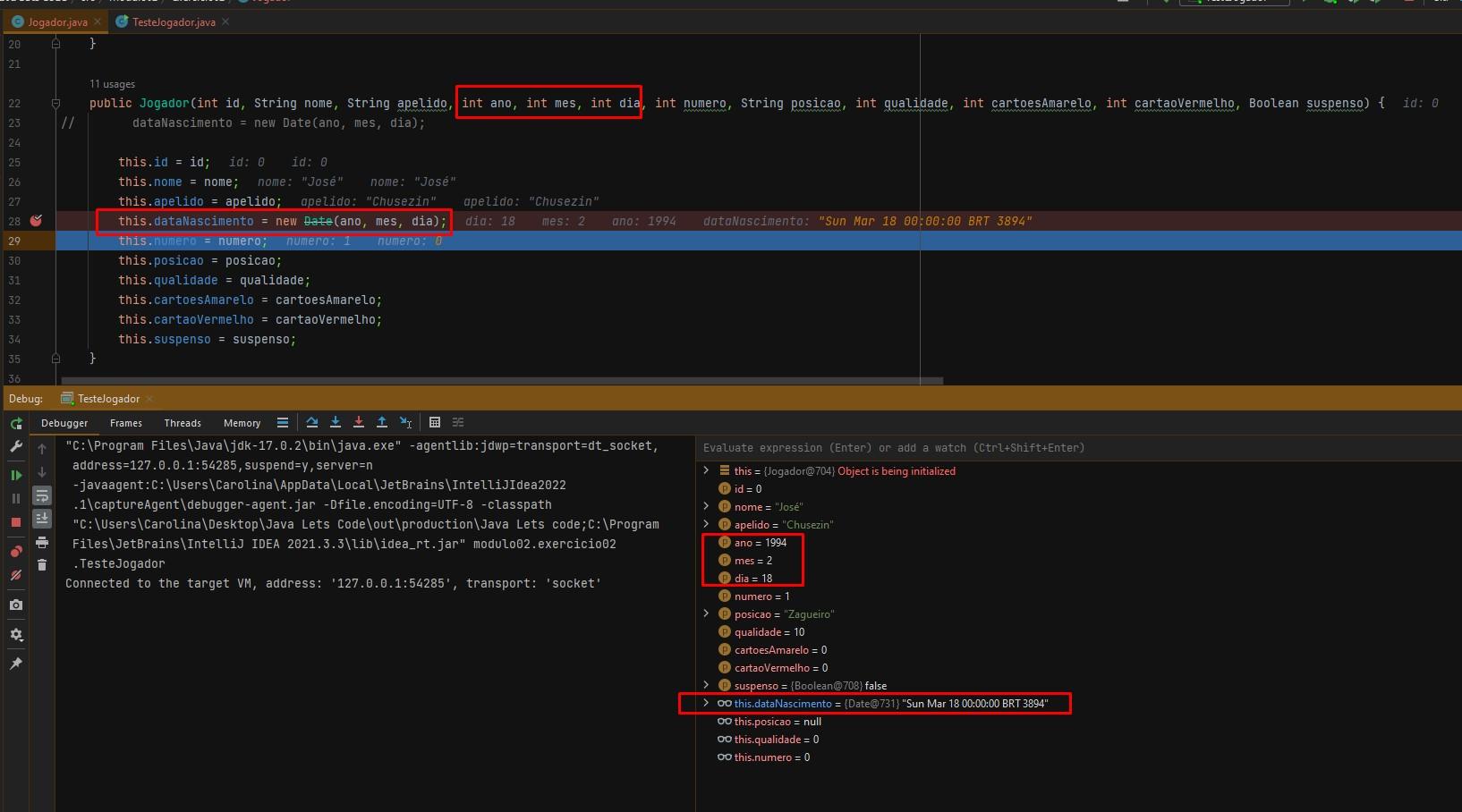Step Into the method
The width and height of the screenshot is (1462, 812).
[336, 422]
